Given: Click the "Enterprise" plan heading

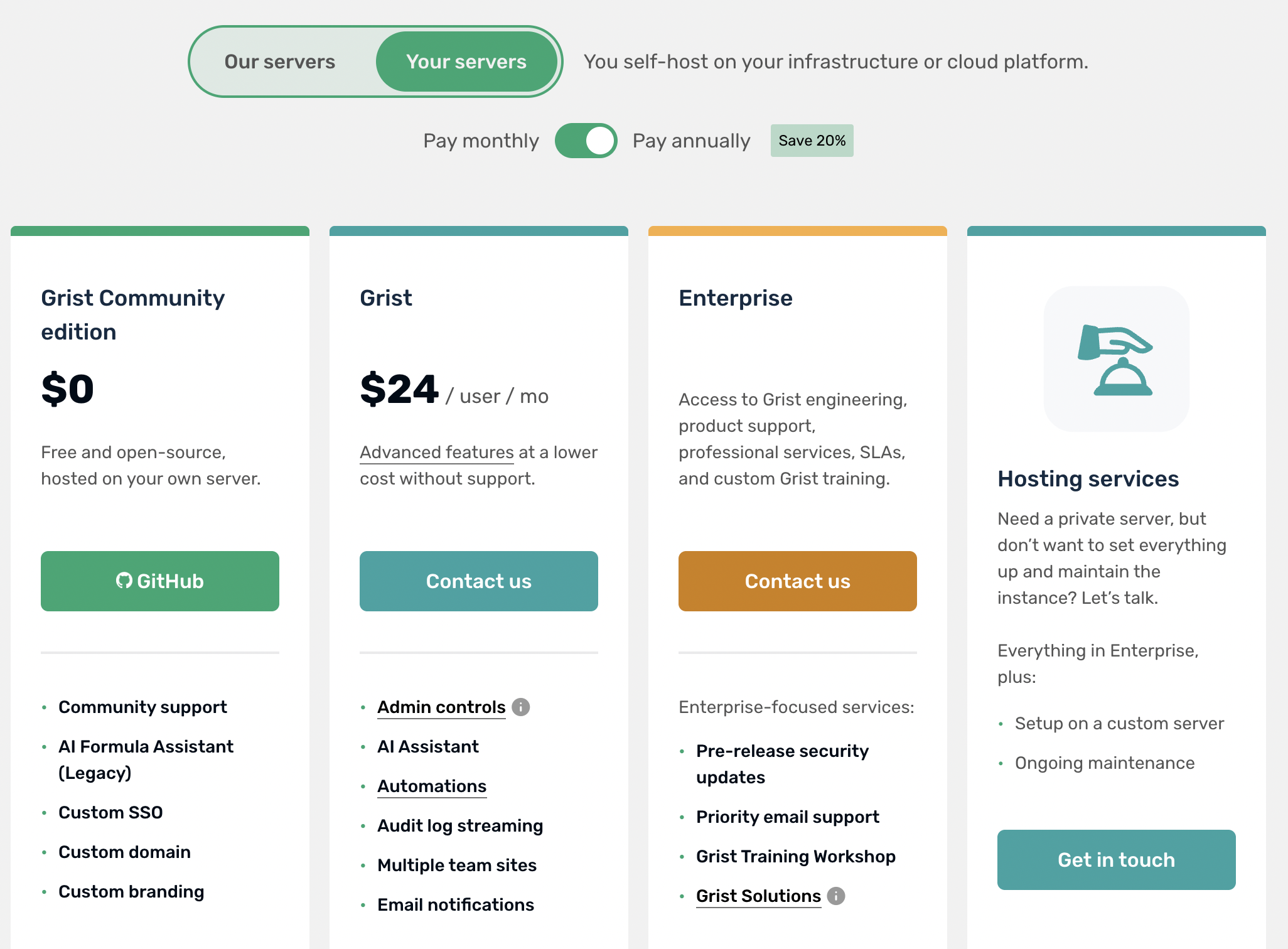Looking at the screenshot, I should tap(736, 298).
